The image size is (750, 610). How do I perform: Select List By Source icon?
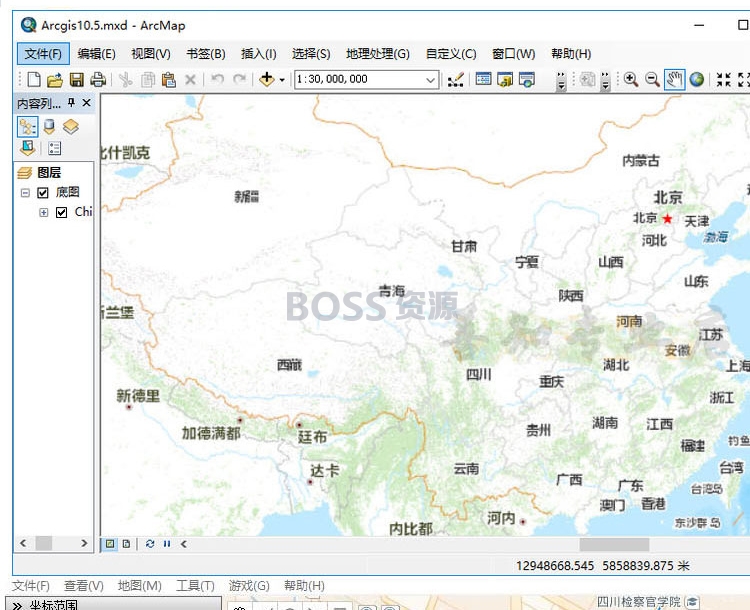coord(49,127)
